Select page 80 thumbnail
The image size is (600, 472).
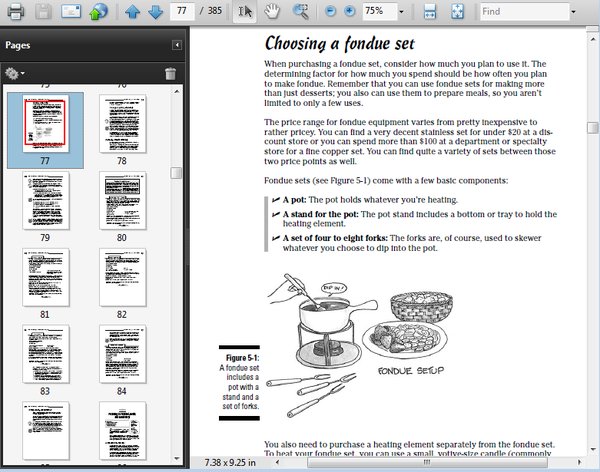pos(122,201)
